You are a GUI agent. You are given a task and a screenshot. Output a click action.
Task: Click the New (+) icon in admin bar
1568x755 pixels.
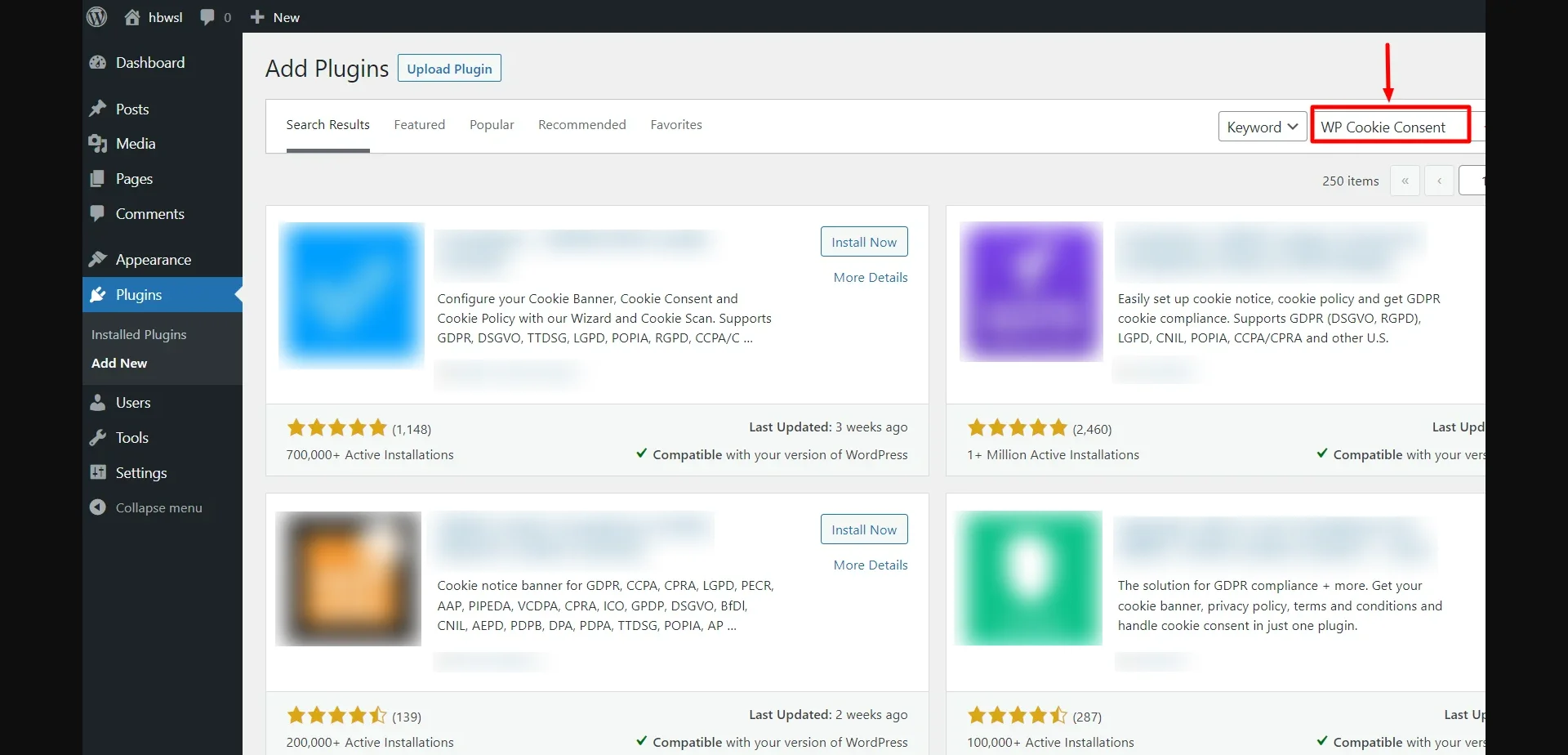(x=258, y=16)
